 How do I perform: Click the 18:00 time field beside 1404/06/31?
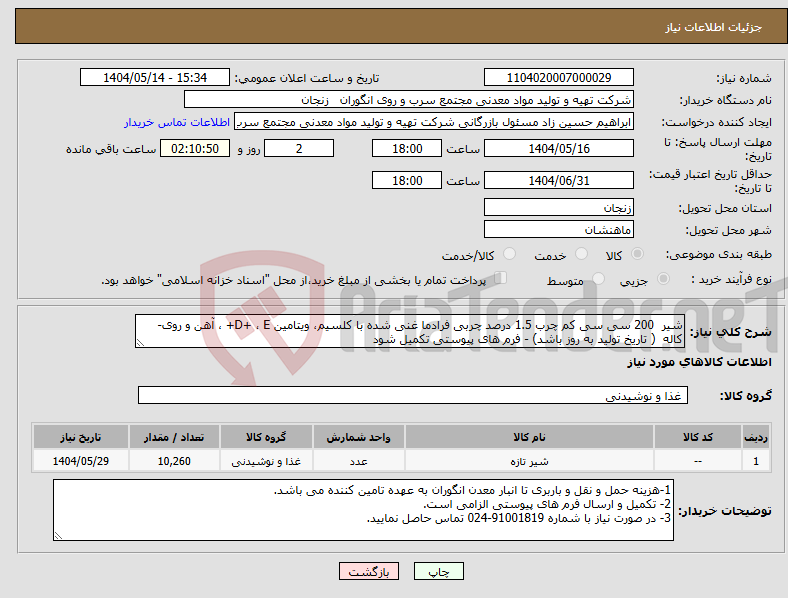click(407, 180)
